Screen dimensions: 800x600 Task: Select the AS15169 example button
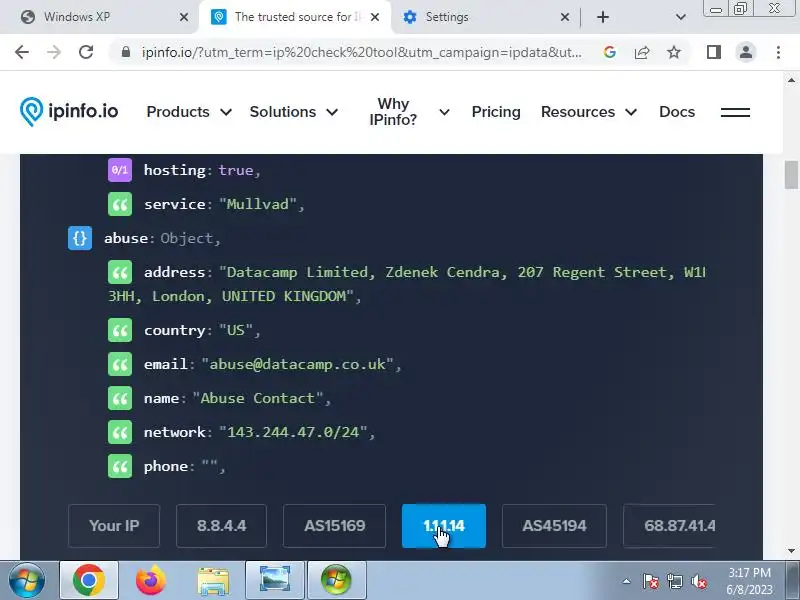[x=335, y=526]
